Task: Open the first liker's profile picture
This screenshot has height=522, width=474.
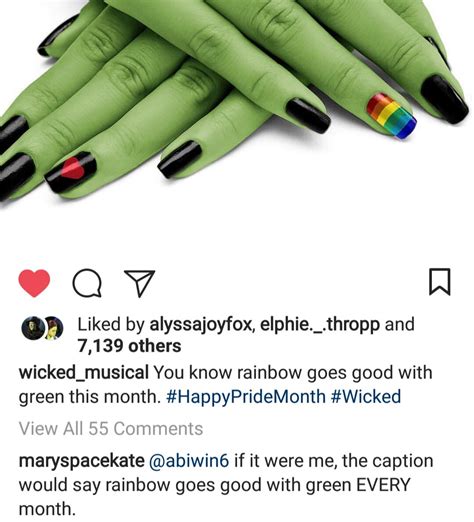Action: tap(31, 328)
